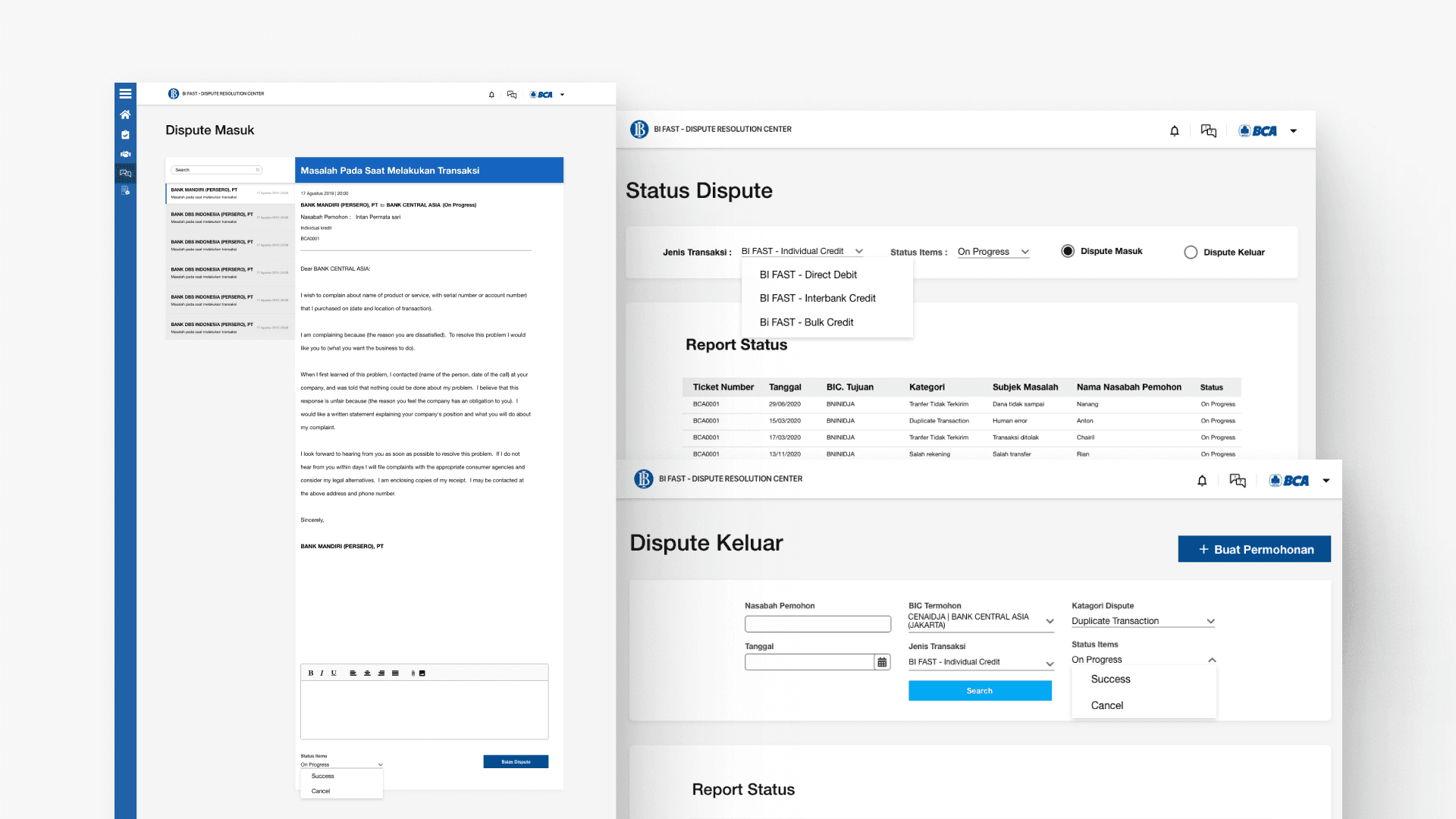
Task: Expand BCA account menu in Dispute Keluar
Action: pos(1326,481)
